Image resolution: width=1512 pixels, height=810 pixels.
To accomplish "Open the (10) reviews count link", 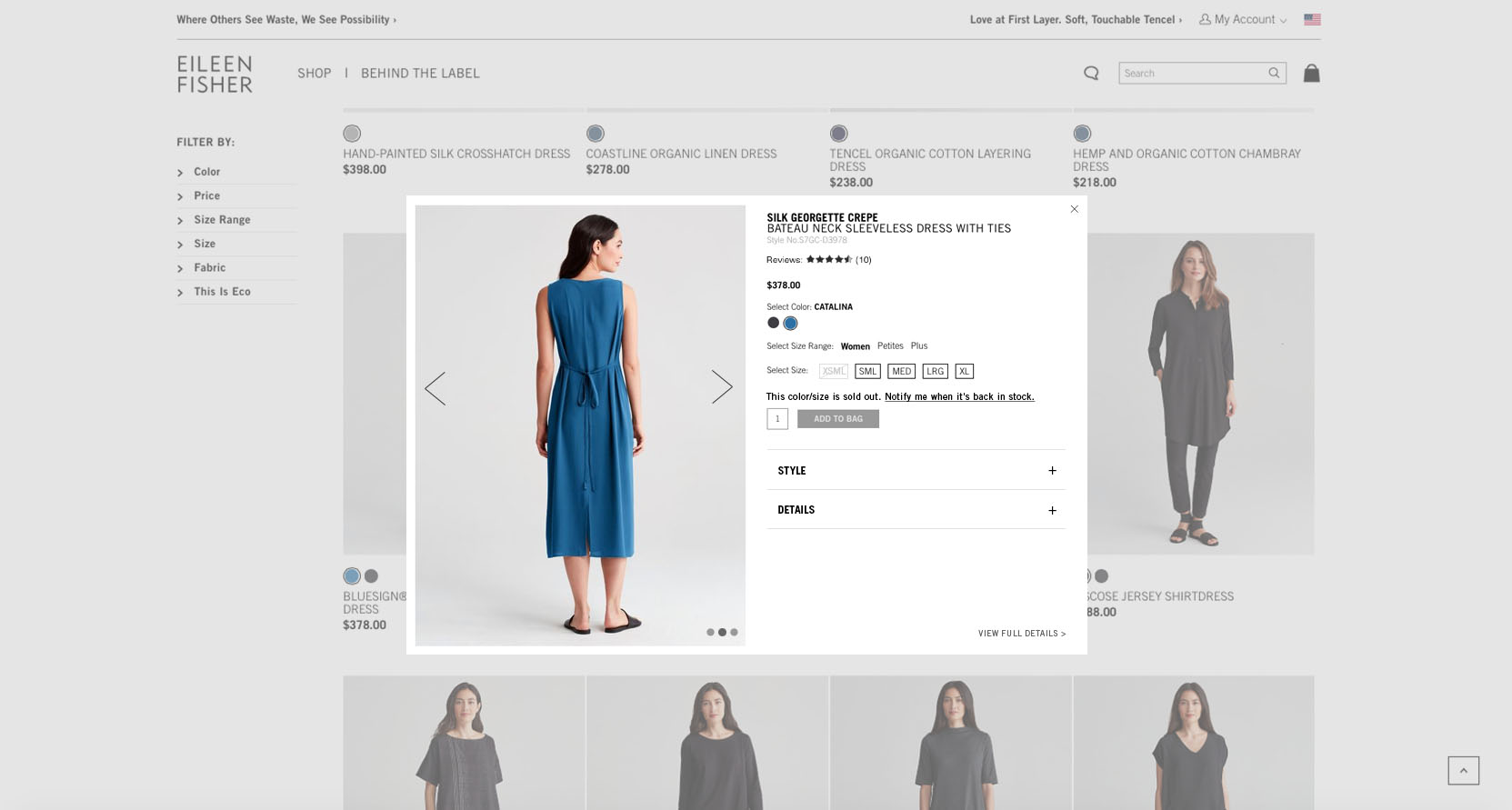I will [x=863, y=260].
